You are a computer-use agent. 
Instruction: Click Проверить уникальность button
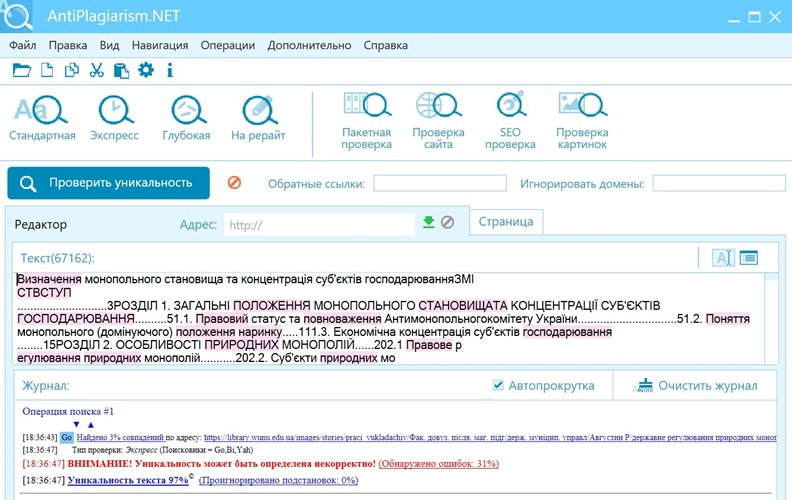pos(109,183)
